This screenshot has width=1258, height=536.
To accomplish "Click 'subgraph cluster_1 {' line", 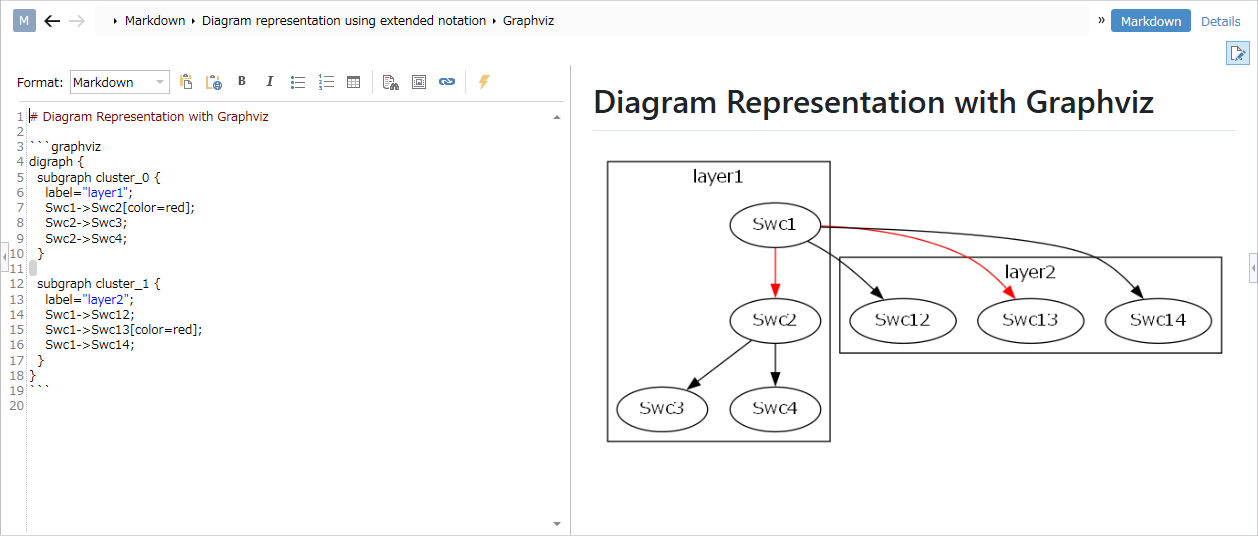I will point(99,284).
